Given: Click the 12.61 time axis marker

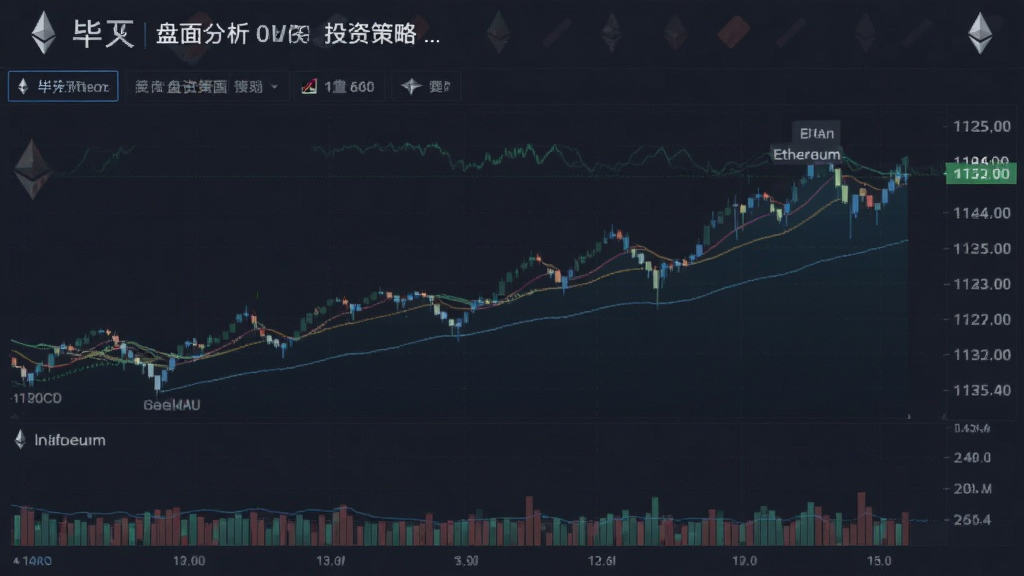Looking at the screenshot, I should click(601, 561).
